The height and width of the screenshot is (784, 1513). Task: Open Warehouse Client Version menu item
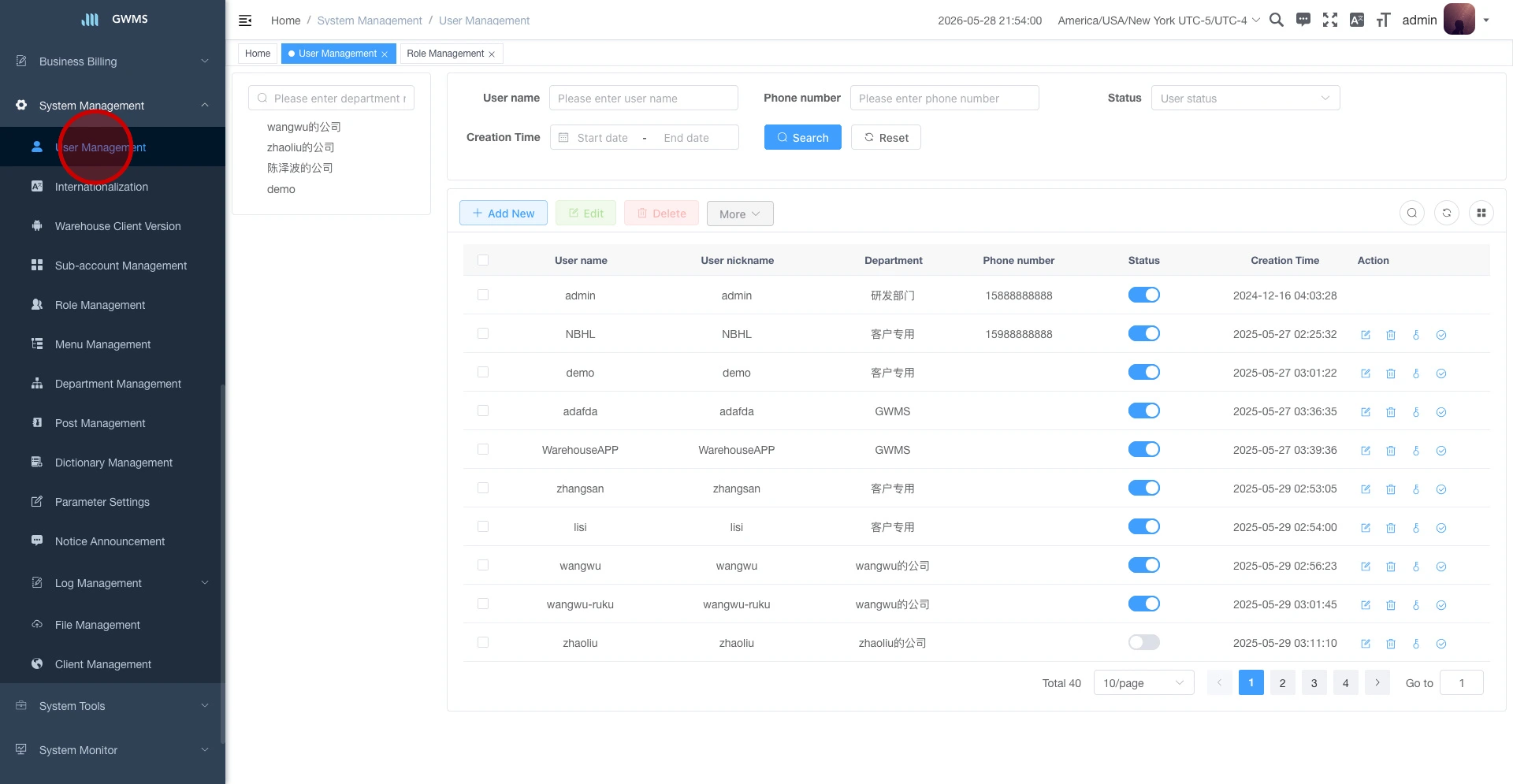(x=113, y=226)
